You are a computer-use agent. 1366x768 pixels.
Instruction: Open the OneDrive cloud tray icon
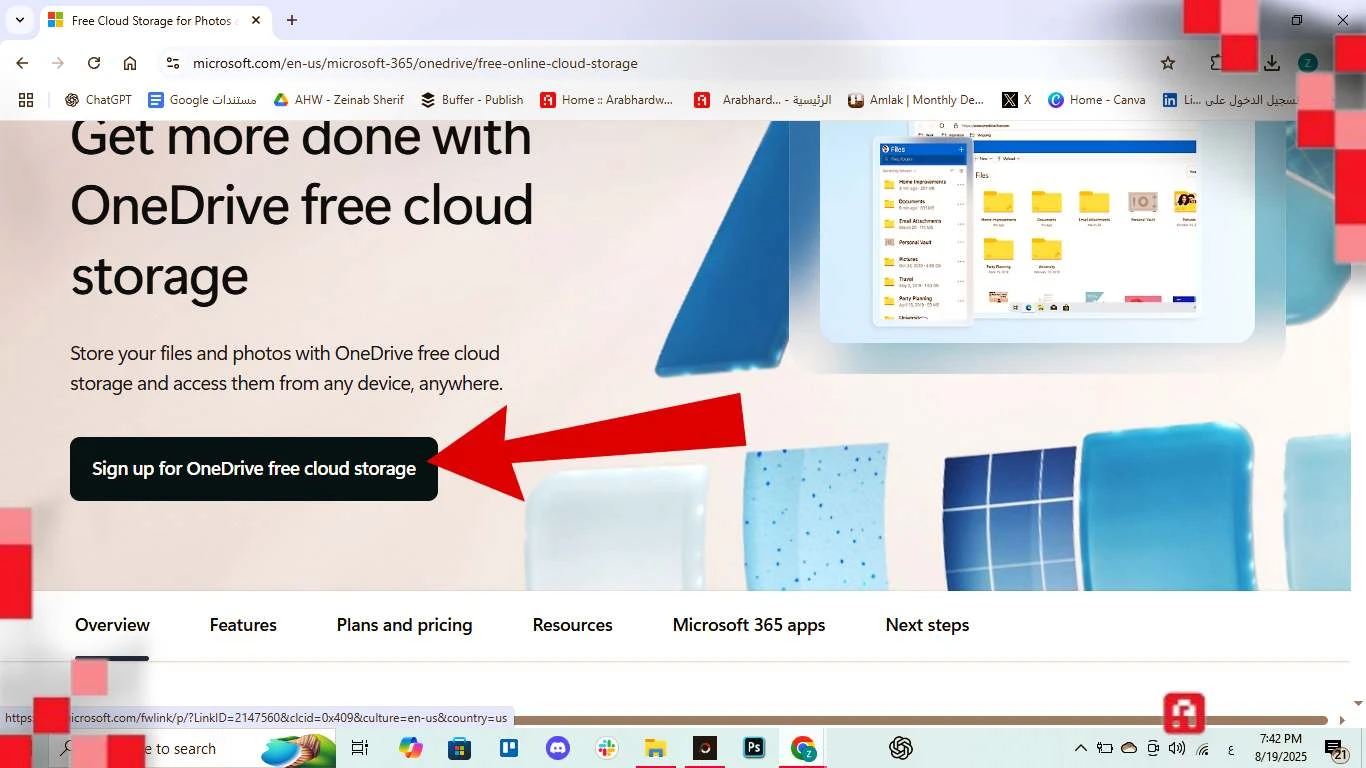click(1129, 748)
